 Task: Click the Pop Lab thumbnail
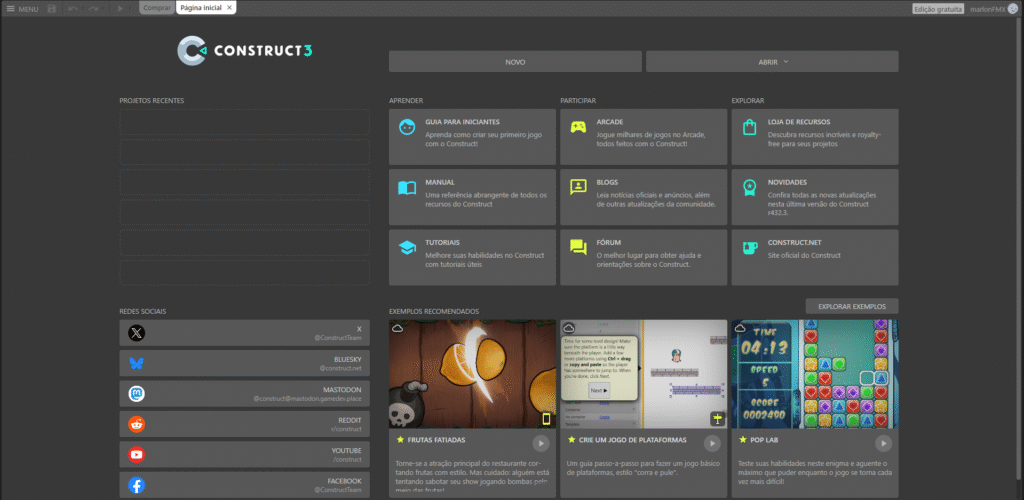click(815, 374)
